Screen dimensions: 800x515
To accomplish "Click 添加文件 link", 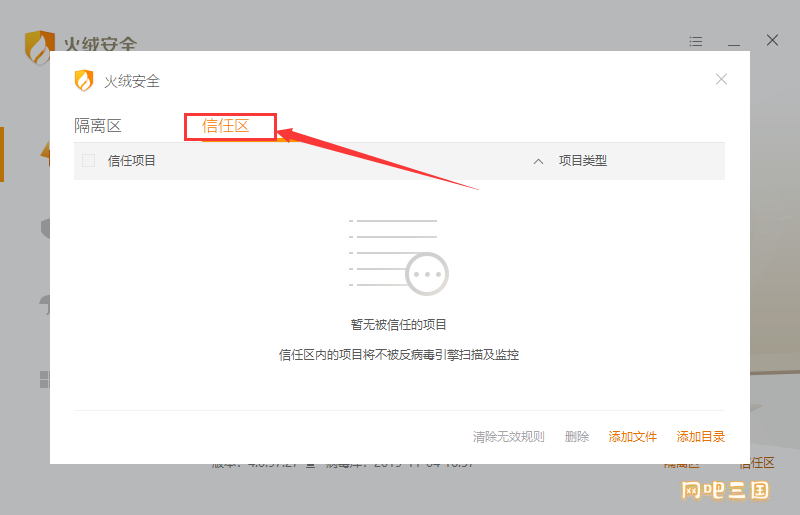I will tap(633, 436).
